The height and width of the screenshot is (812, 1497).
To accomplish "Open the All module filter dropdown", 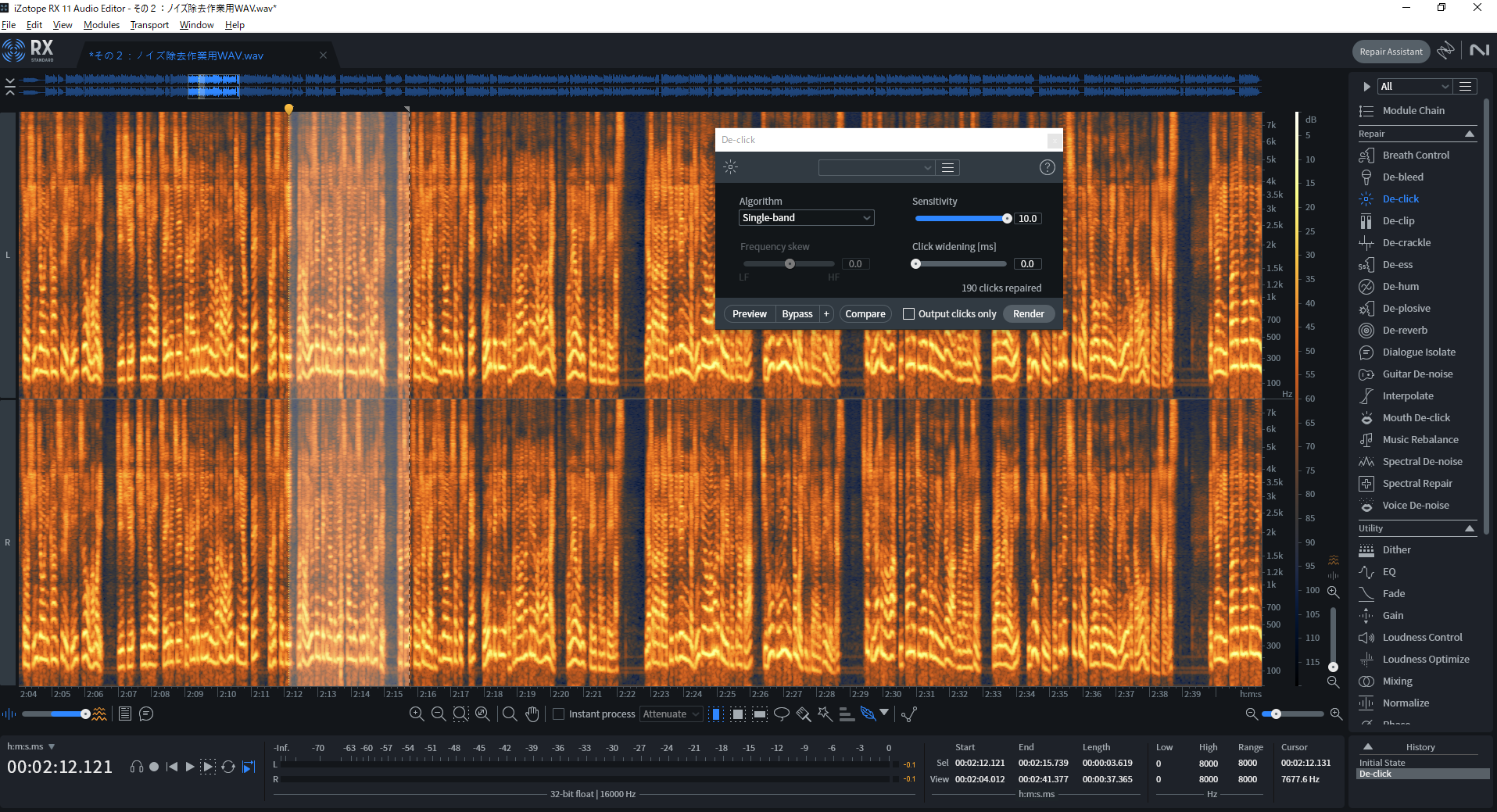I will 1414,86.
